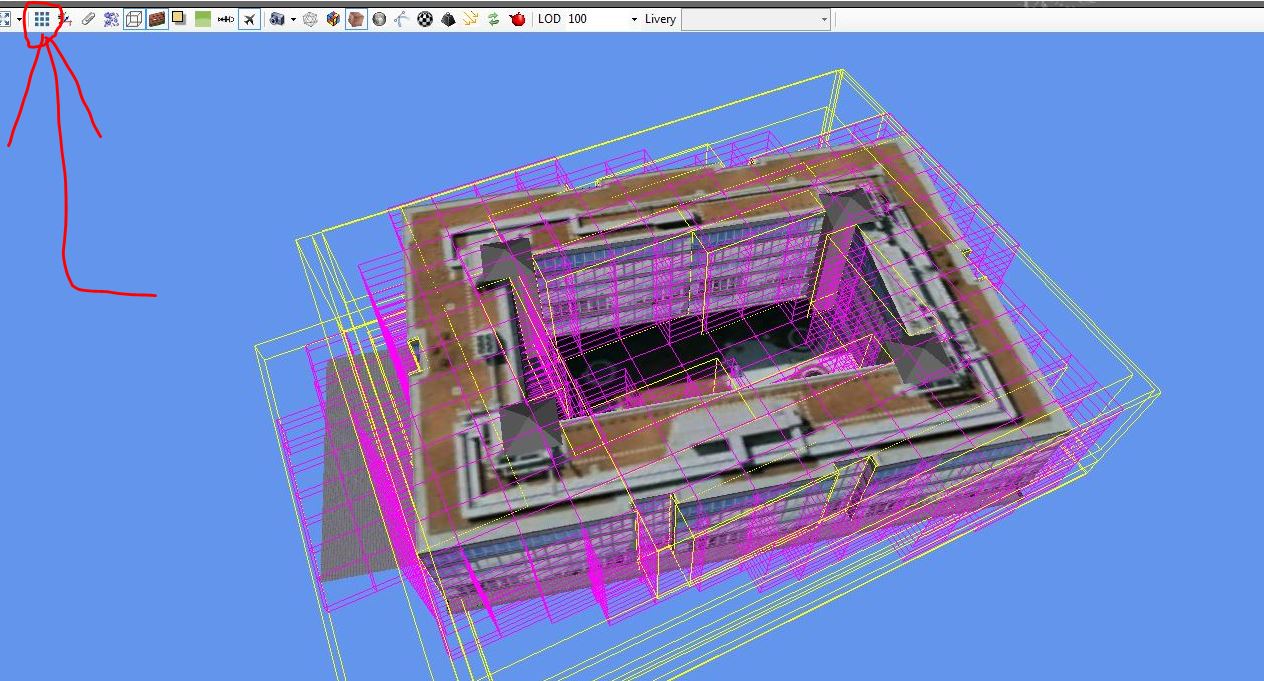Click the blue particle effects icon
The height and width of the screenshot is (681, 1264).
pyautogui.click(x=111, y=19)
